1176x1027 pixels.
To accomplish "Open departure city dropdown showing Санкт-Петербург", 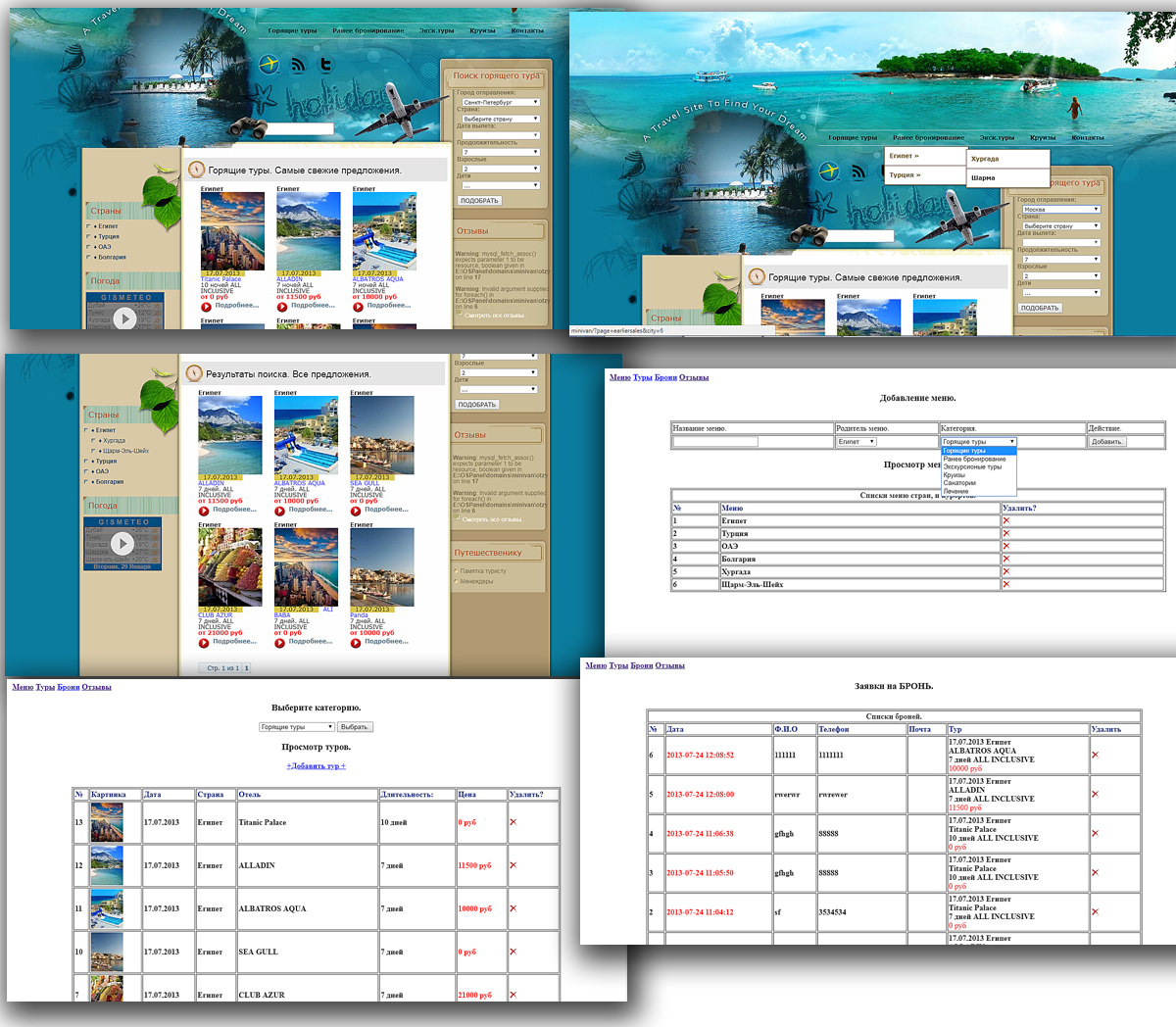I will point(500,102).
